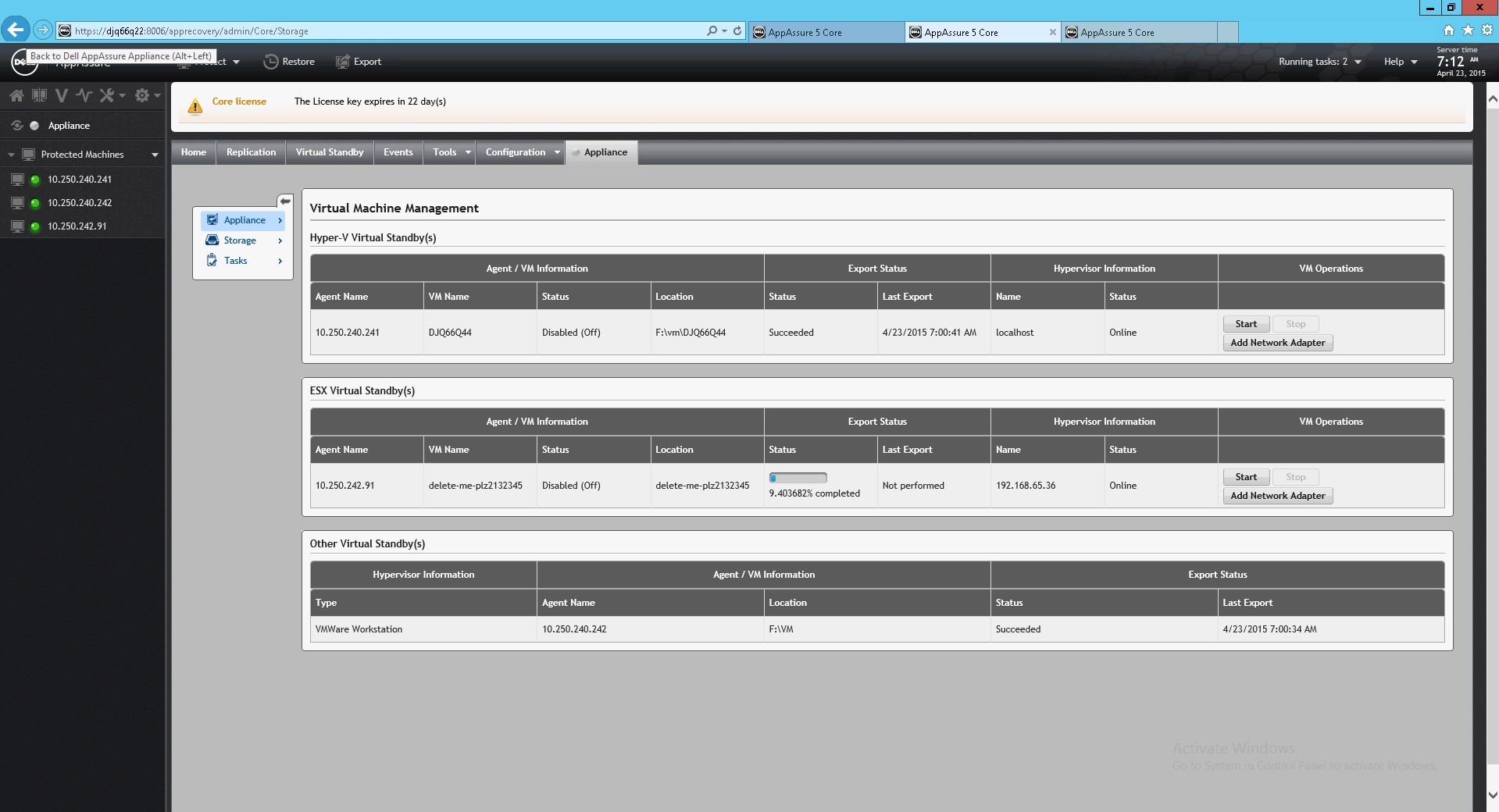
Task: Open the wrench tools dropdown arrow
Action: (122, 96)
